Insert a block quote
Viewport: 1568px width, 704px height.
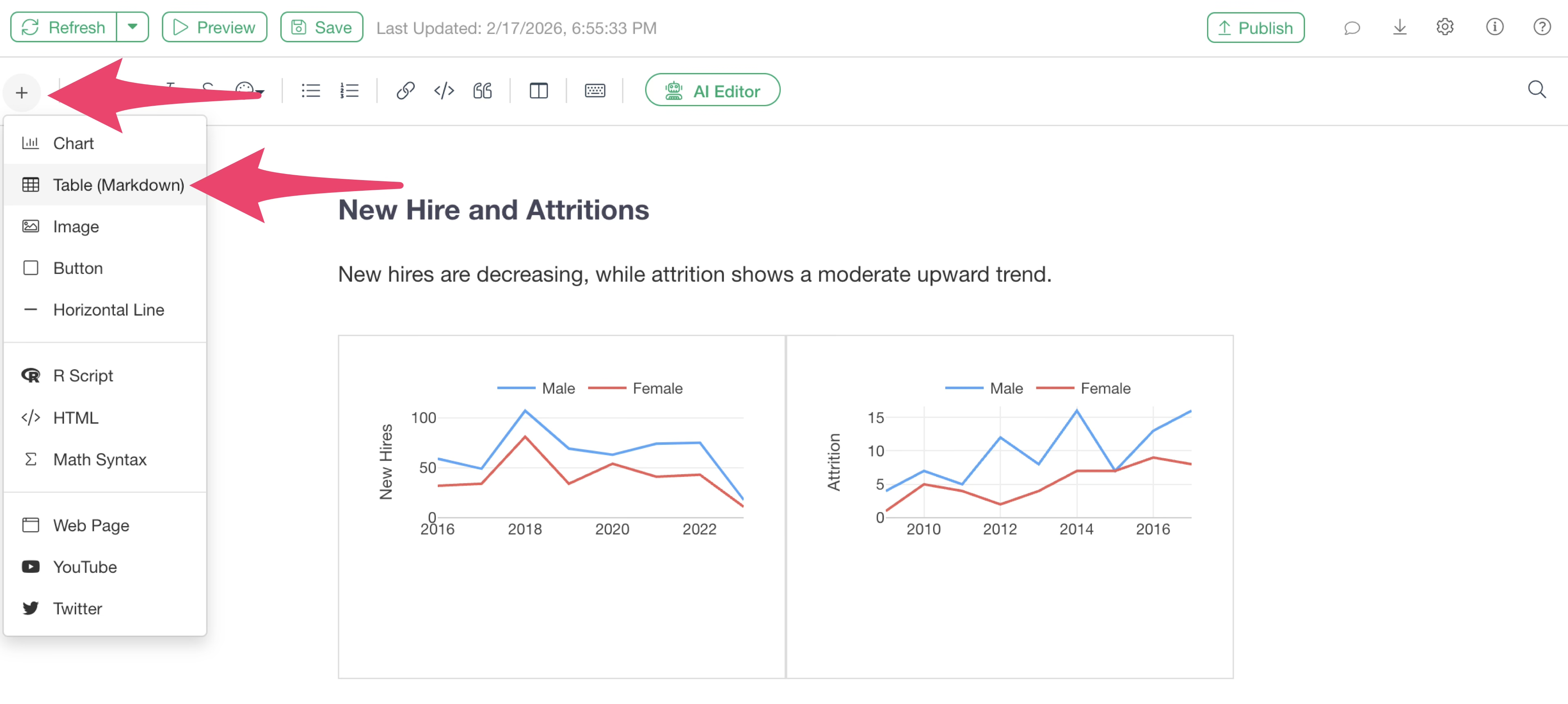483,91
